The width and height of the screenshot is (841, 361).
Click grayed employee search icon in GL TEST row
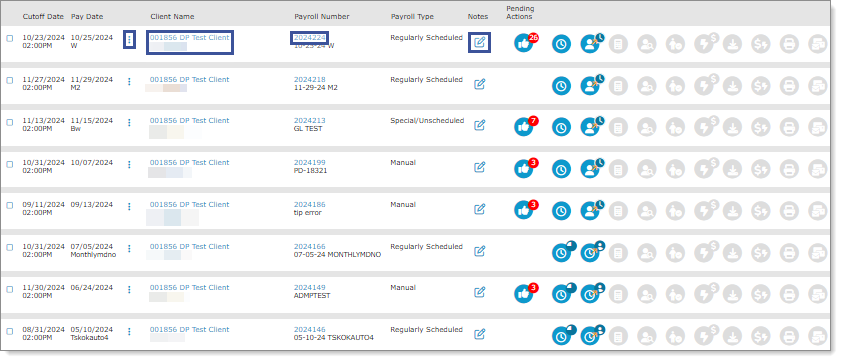647,128
